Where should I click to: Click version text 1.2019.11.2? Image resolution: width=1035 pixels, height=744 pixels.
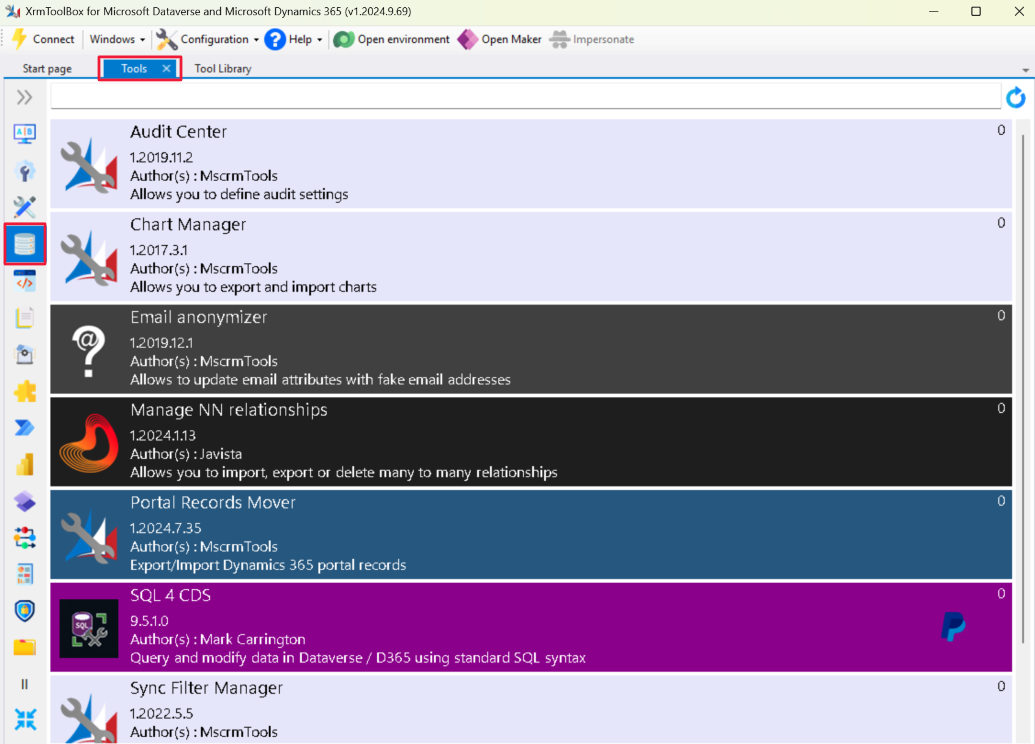point(161,158)
